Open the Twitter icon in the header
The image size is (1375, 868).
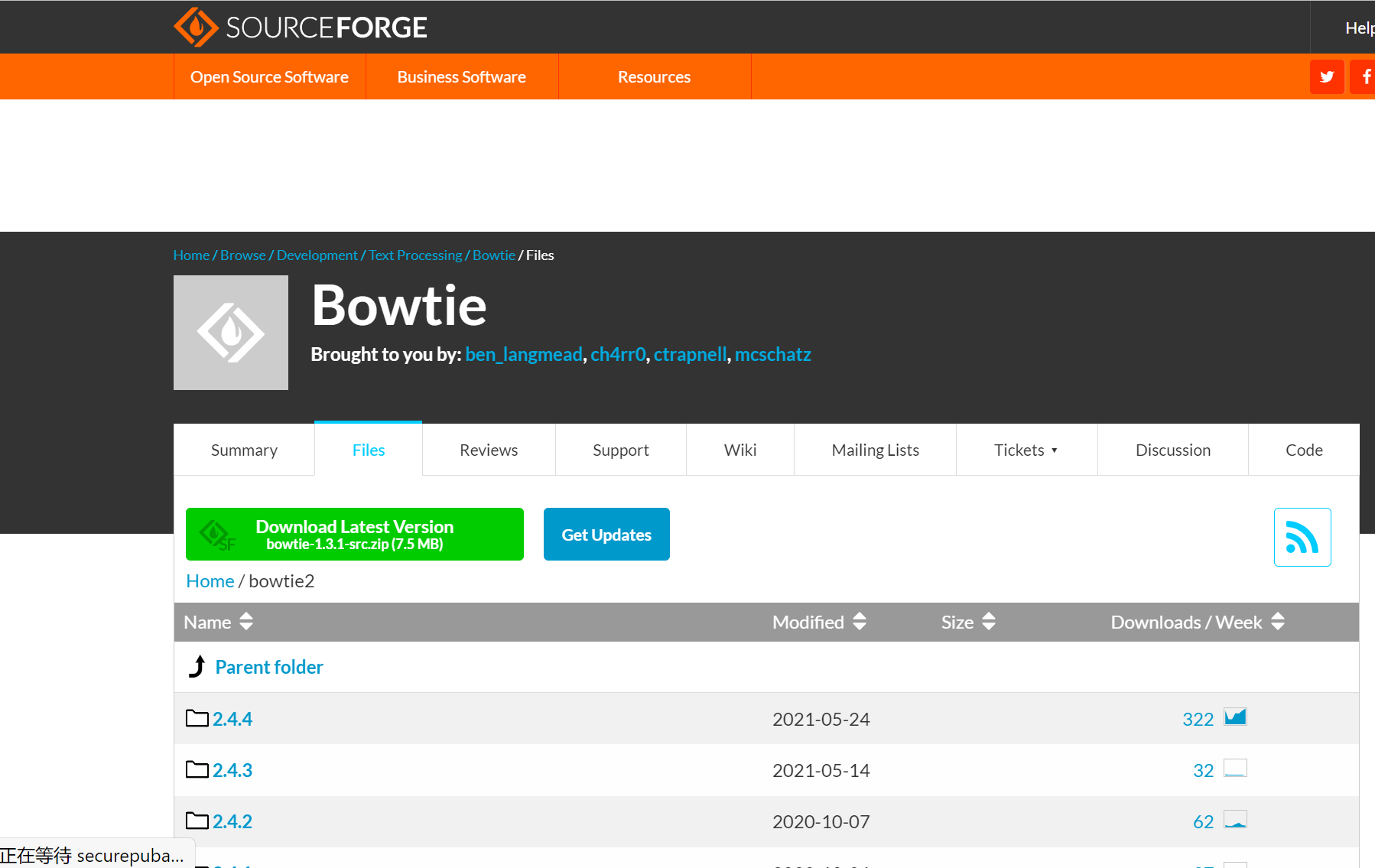tap(1327, 76)
